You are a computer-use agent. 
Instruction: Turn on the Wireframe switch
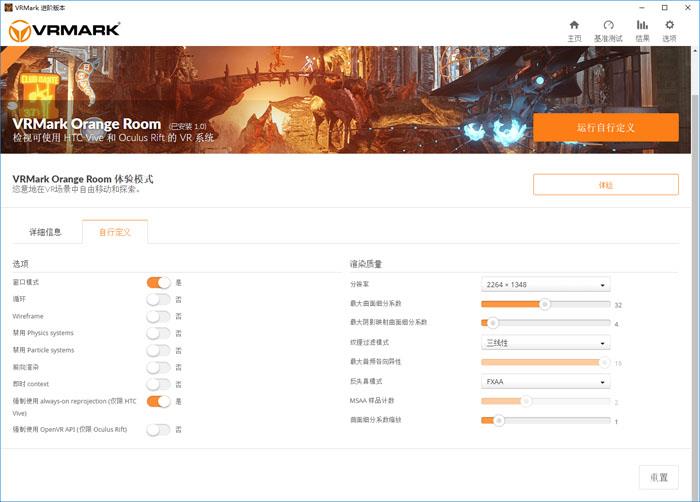pos(158,316)
